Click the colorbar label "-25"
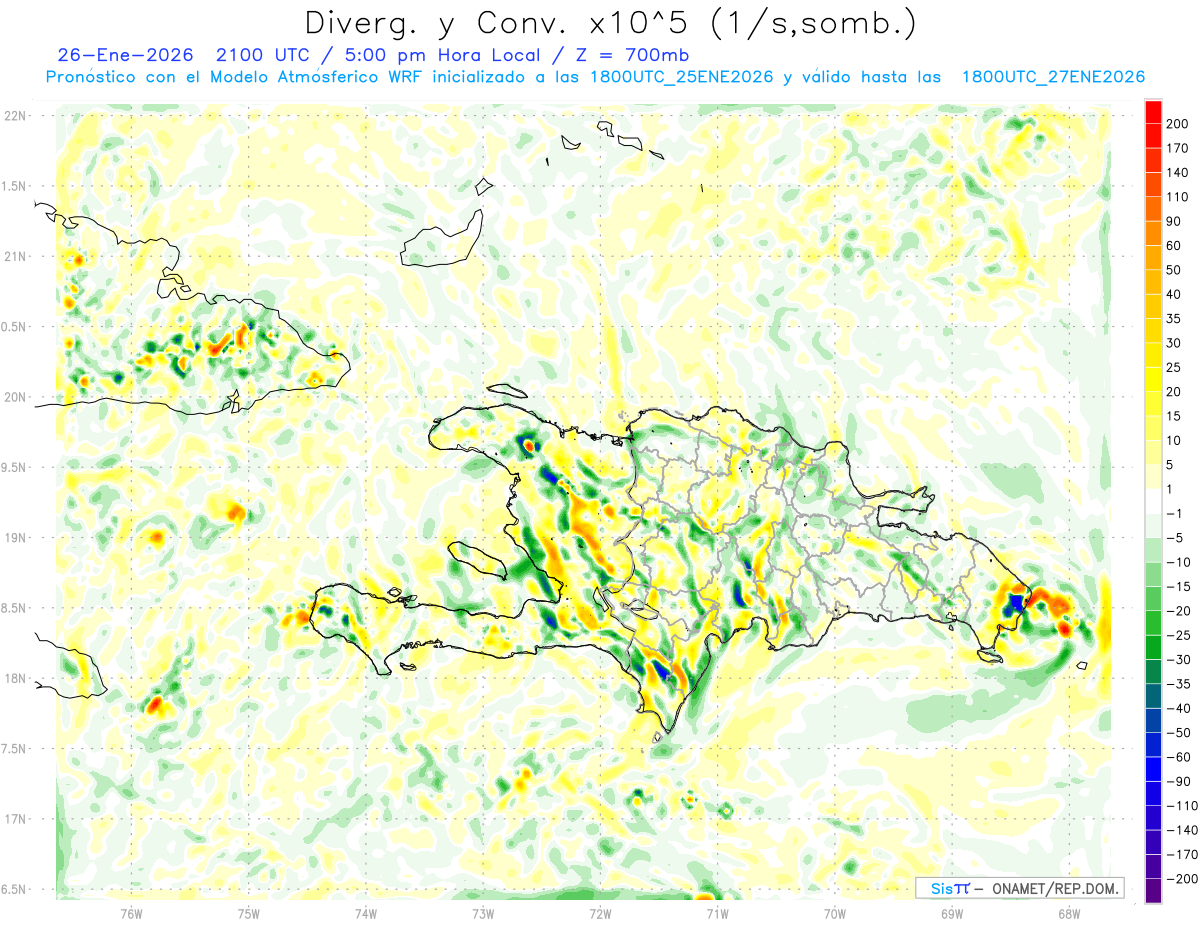The height and width of the screenshot is (927, 1200). coord(1179,635)
